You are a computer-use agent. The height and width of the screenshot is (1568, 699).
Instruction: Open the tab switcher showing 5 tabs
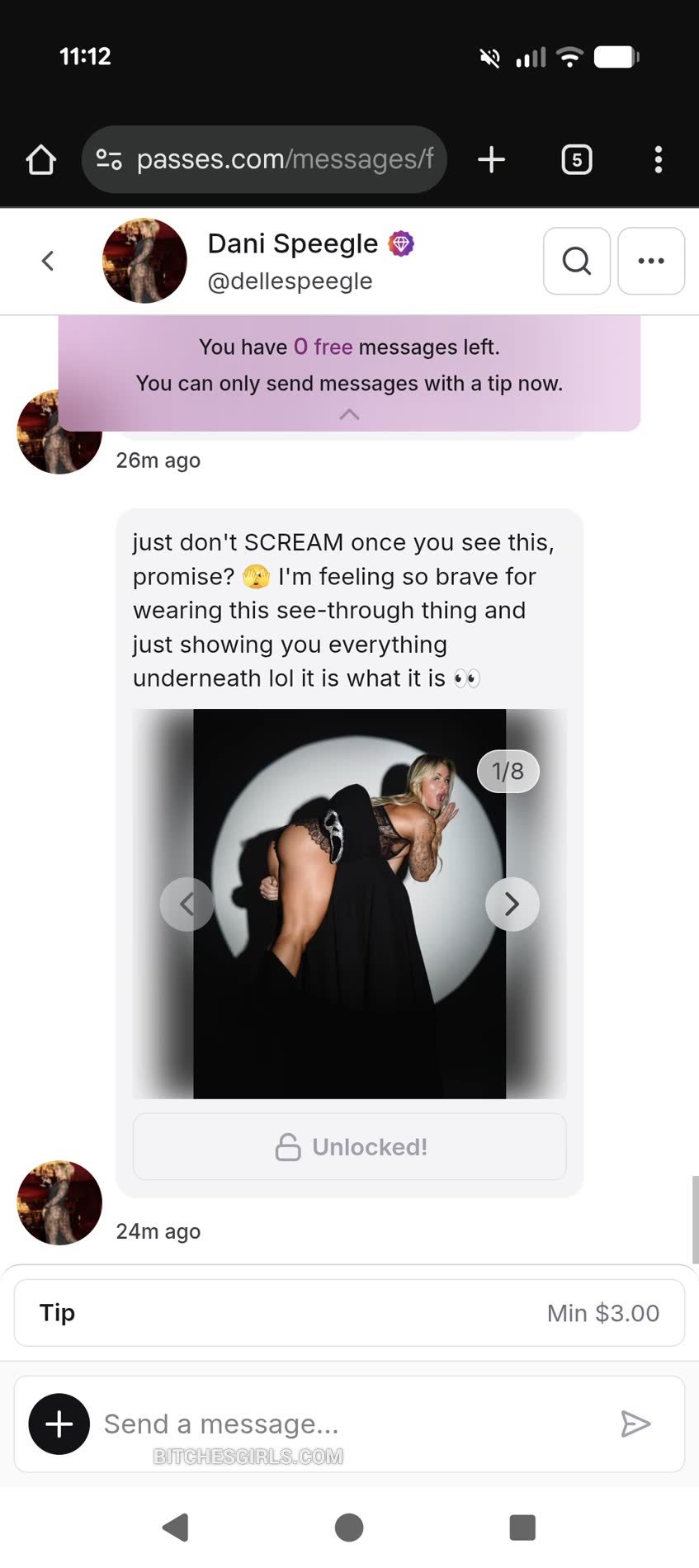pos(576,159)
